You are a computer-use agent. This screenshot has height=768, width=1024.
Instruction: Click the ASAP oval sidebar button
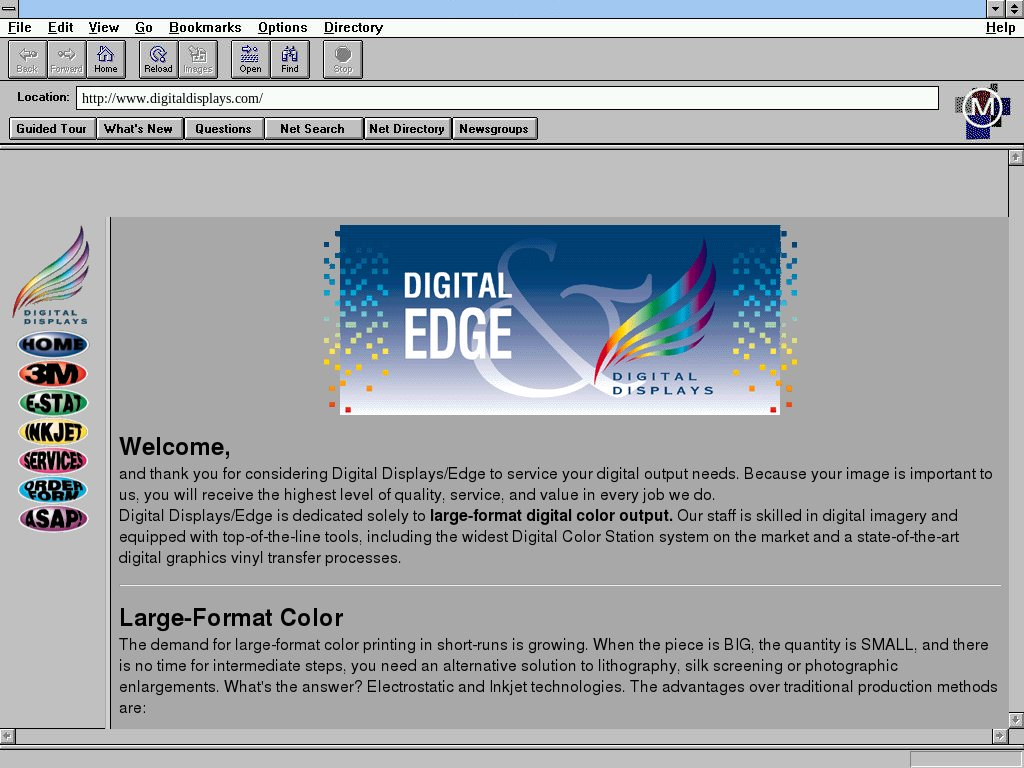(x=53, y=519)
